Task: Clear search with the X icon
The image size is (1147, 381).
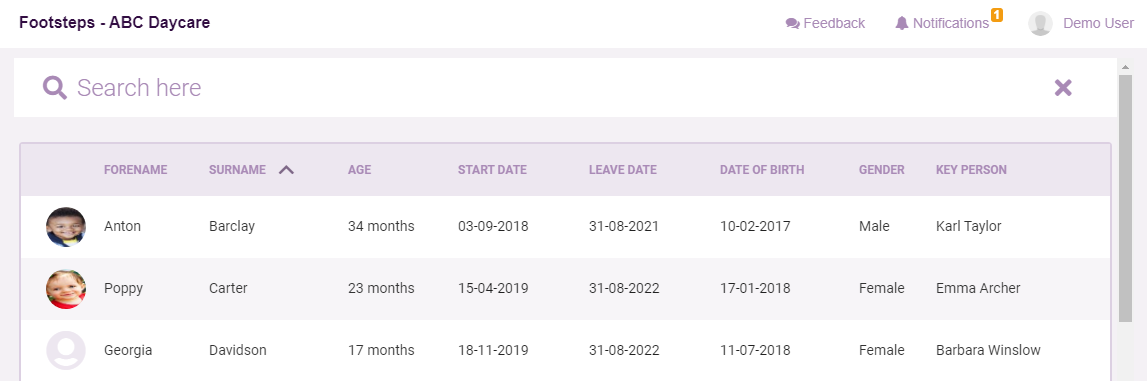Action: pyautogui.click(x=1063, y=88)
